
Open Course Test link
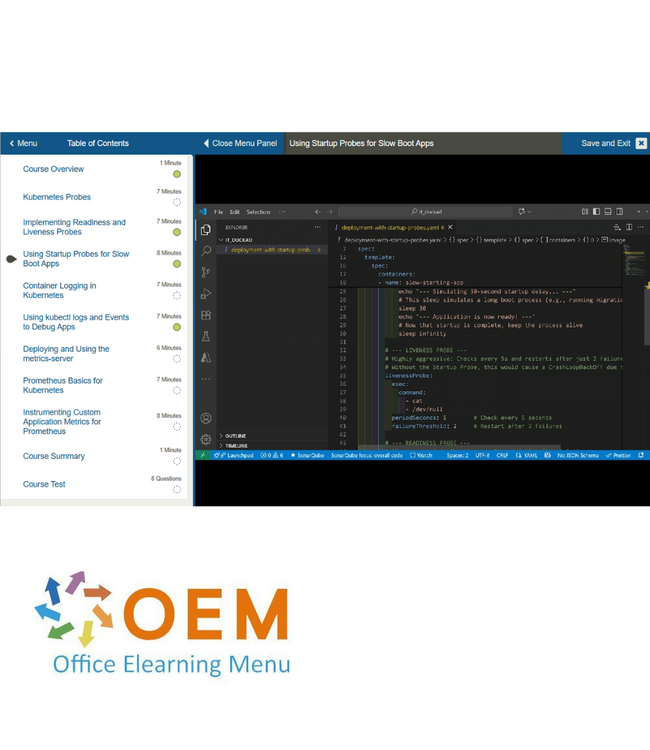[44, 484]
